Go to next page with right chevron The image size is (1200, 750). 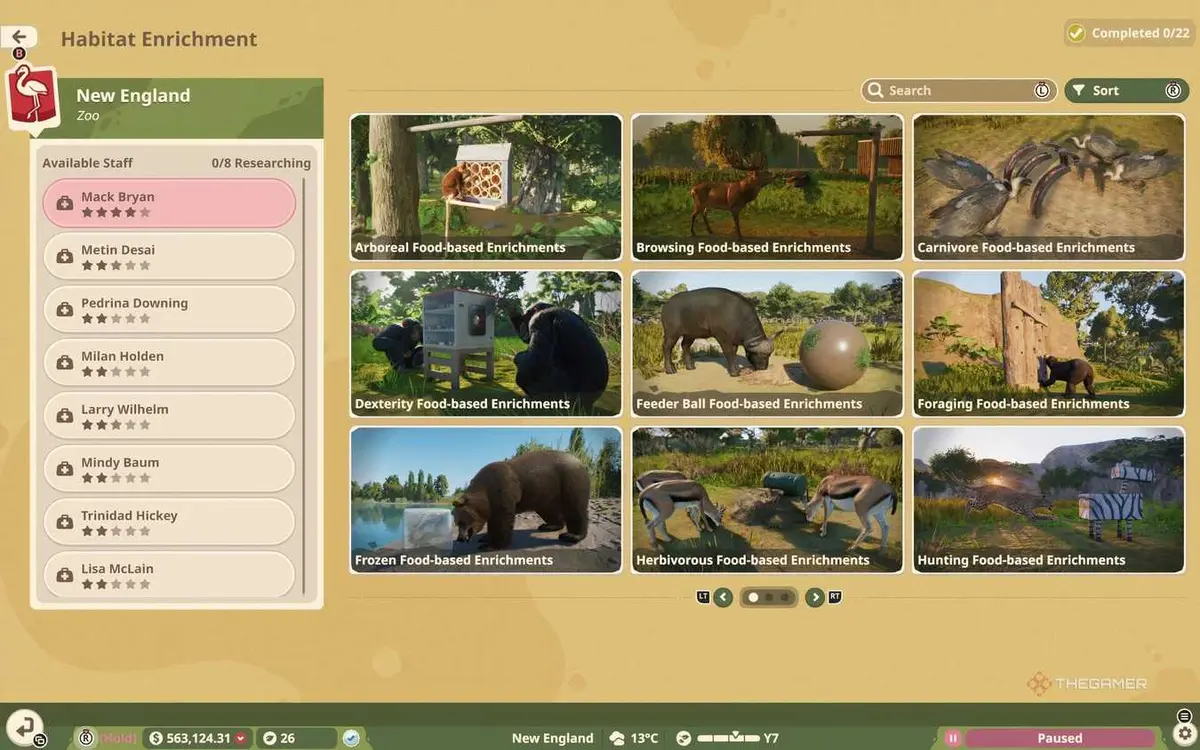pos(815,597)
